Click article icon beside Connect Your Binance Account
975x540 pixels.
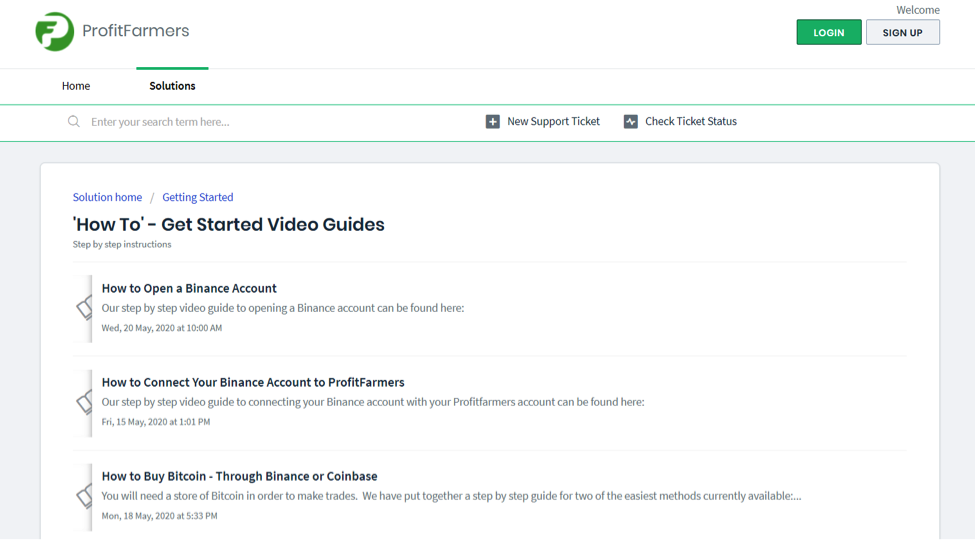[84, 402]
